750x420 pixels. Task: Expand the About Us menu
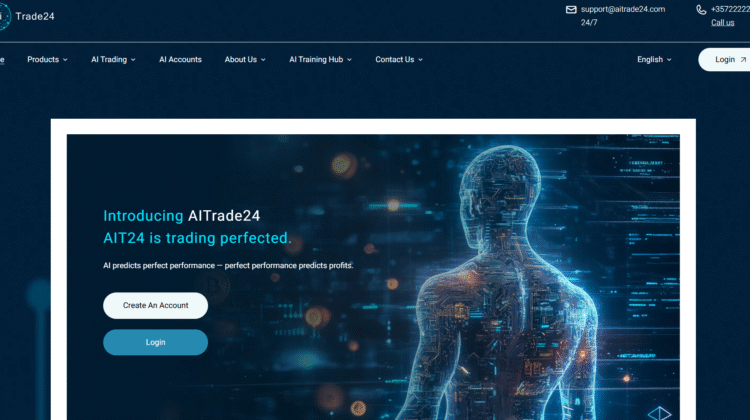click(x=245, y=60)
